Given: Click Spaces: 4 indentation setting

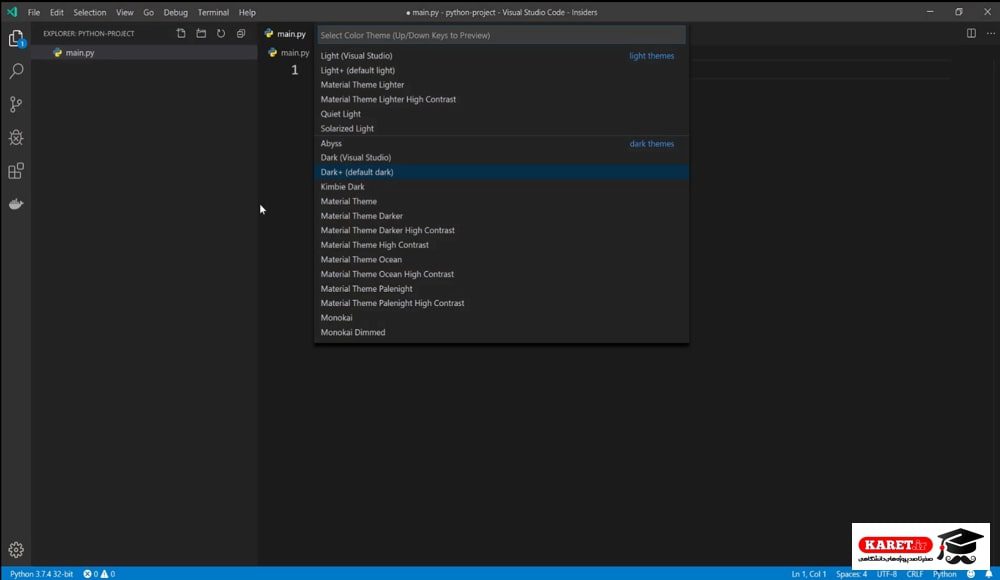Looking at the screenshot, I should [851, 574].
